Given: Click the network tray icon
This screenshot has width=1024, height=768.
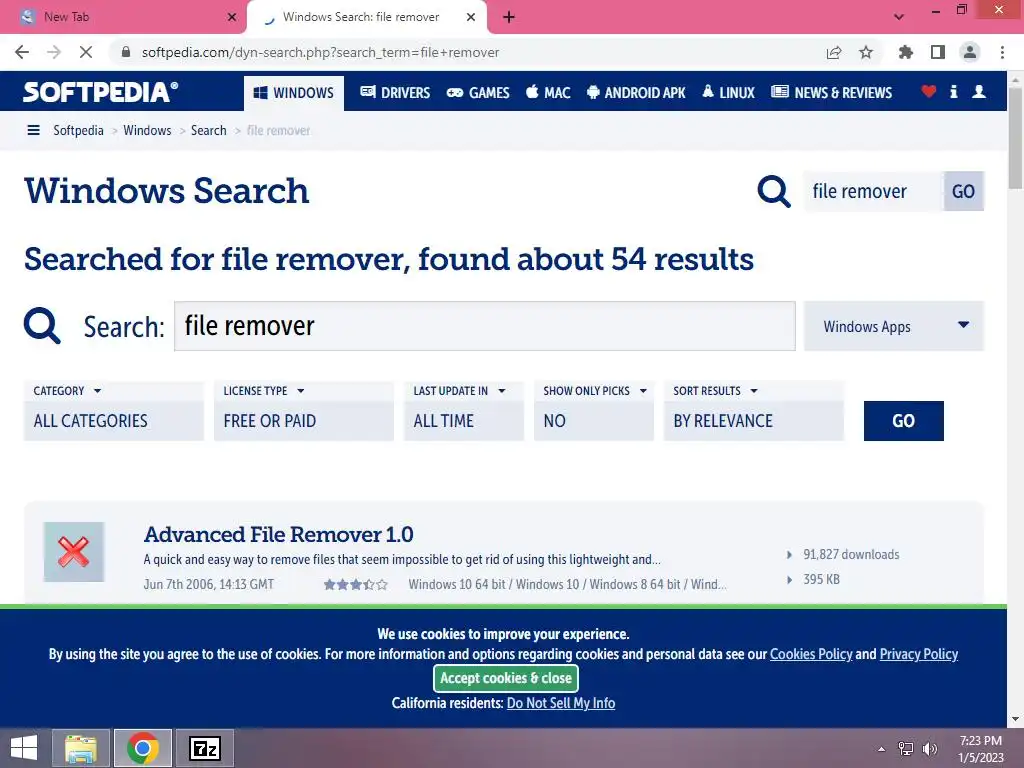Looking at the screenshot, I should point(906,749).
